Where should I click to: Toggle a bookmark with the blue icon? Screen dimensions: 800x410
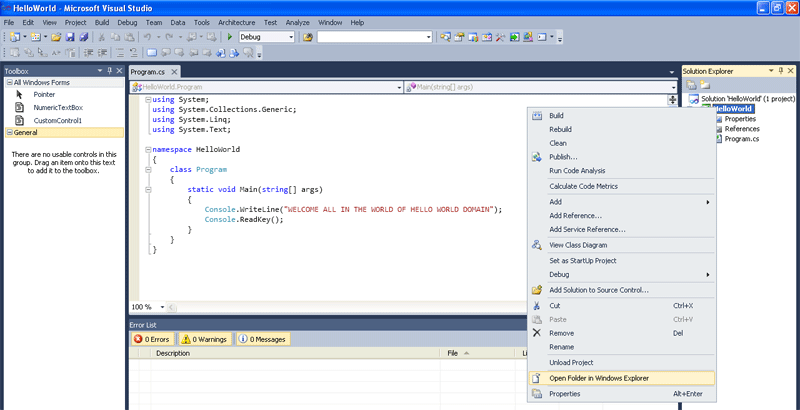click(x=152, y=52)
